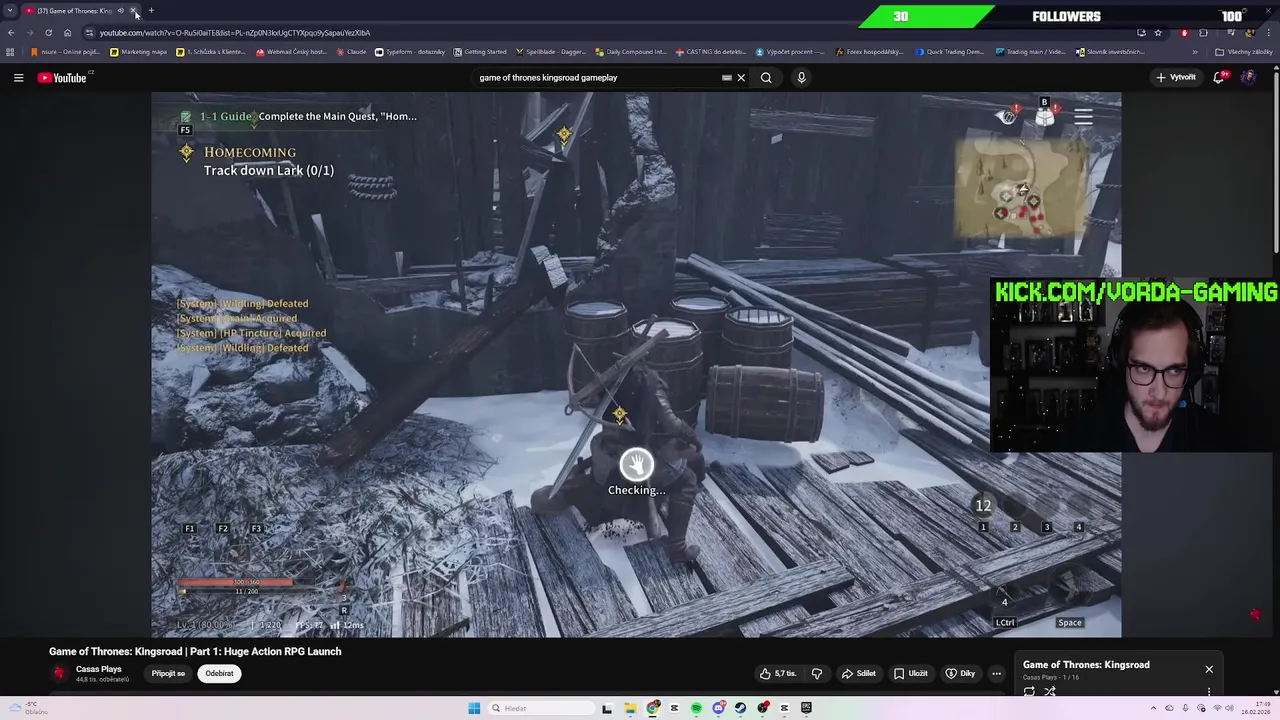Screen dimensions: 1280x720
Task: Open more actions menu under the video
Action: coord(996,673)
